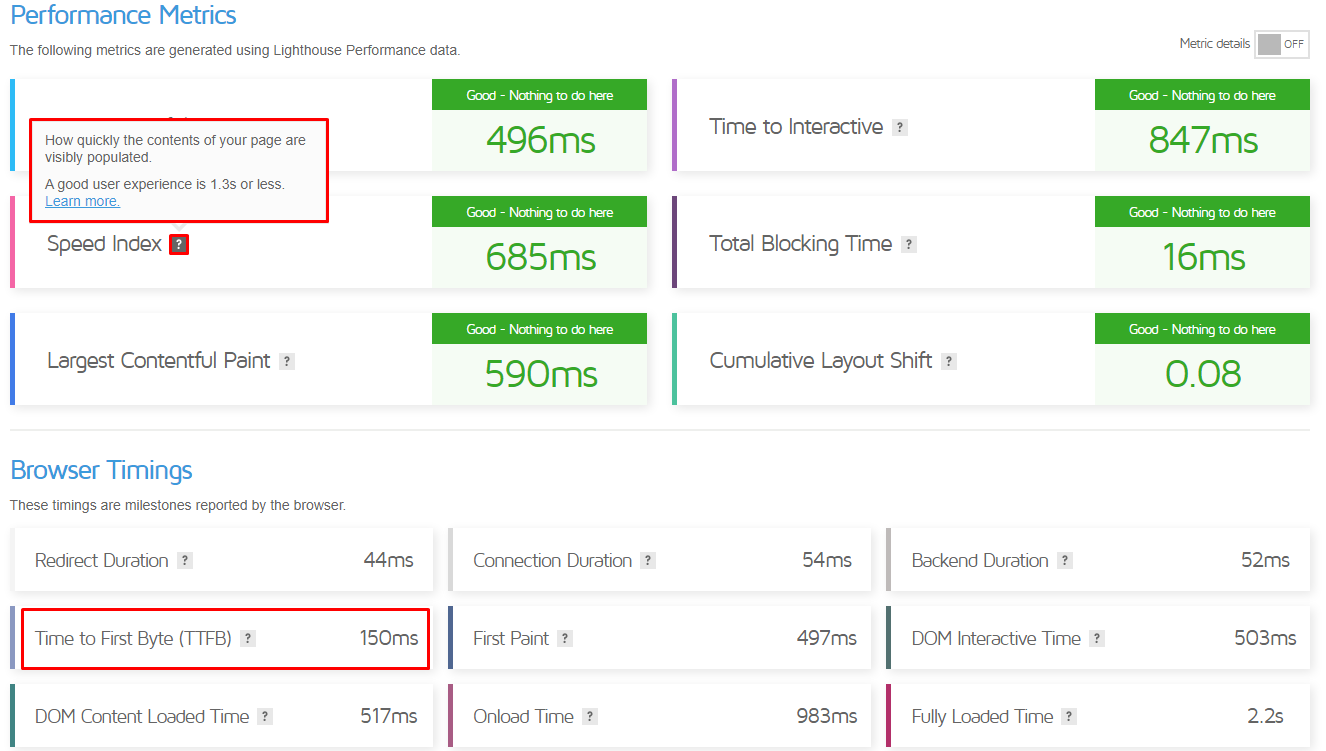Open the DOM Interactive Time help icon
The height and width of the screenshot is (751, 1326).
pos(1097,638)
